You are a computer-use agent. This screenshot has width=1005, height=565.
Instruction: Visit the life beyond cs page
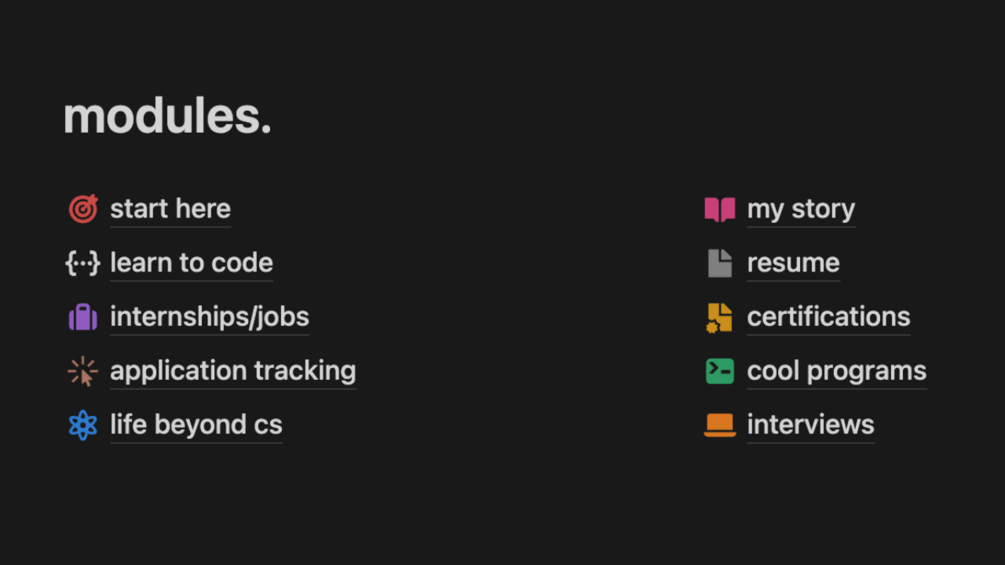point(196,425)
